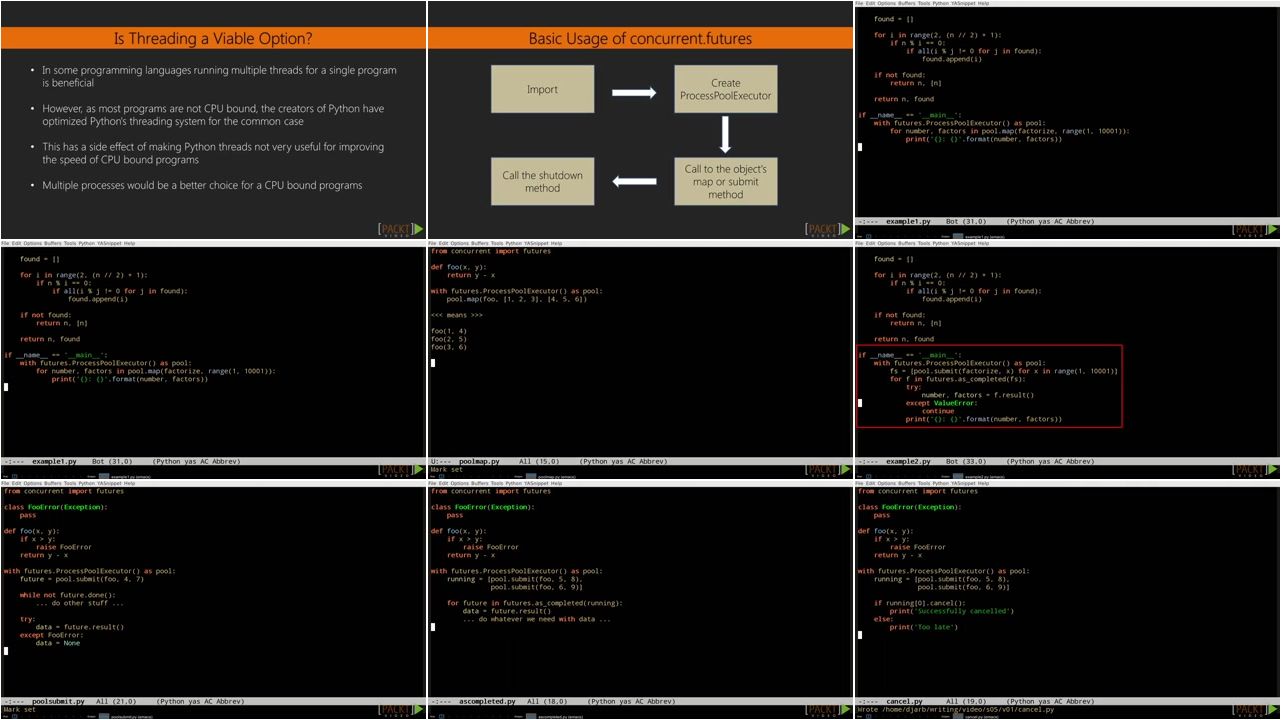The width and height of the screenshot is (1281, 720).
Task: Select the red-outlined code block thumbnail
Action: point(989,387)
